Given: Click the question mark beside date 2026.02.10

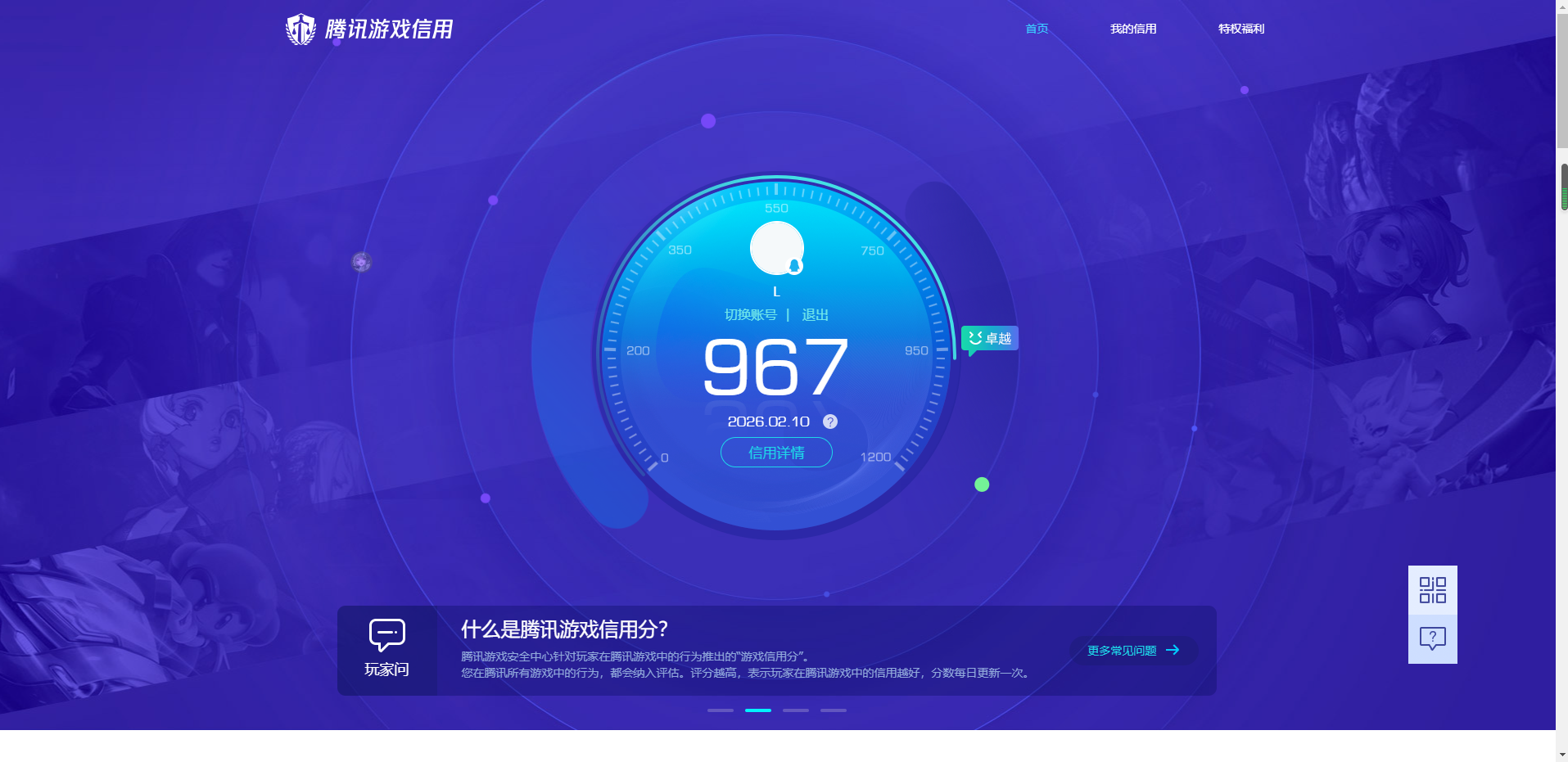Looking at the screenshot, I should point(829,422).
